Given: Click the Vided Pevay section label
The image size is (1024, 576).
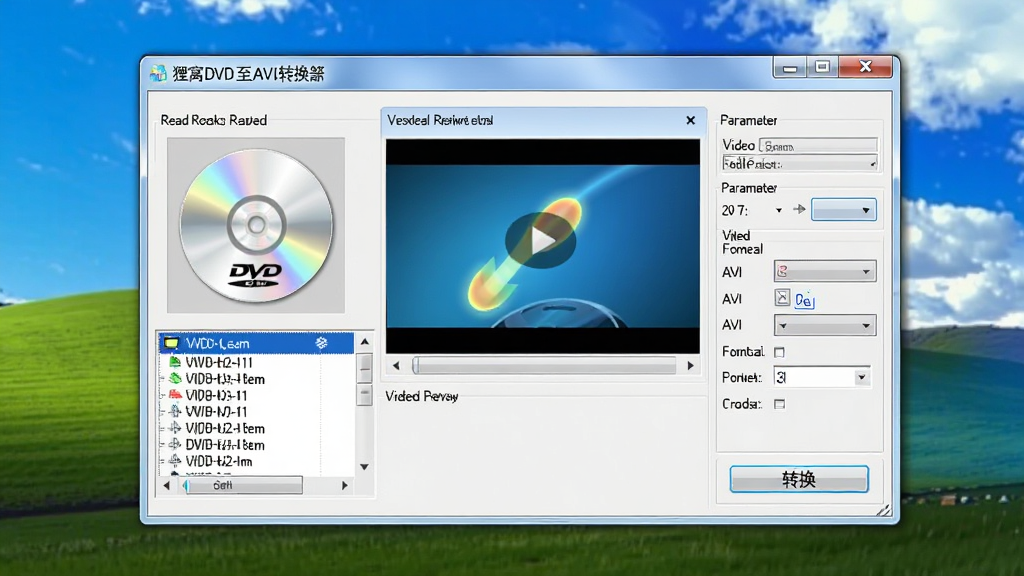Looking at the screenshot, I should pos(422,396).
